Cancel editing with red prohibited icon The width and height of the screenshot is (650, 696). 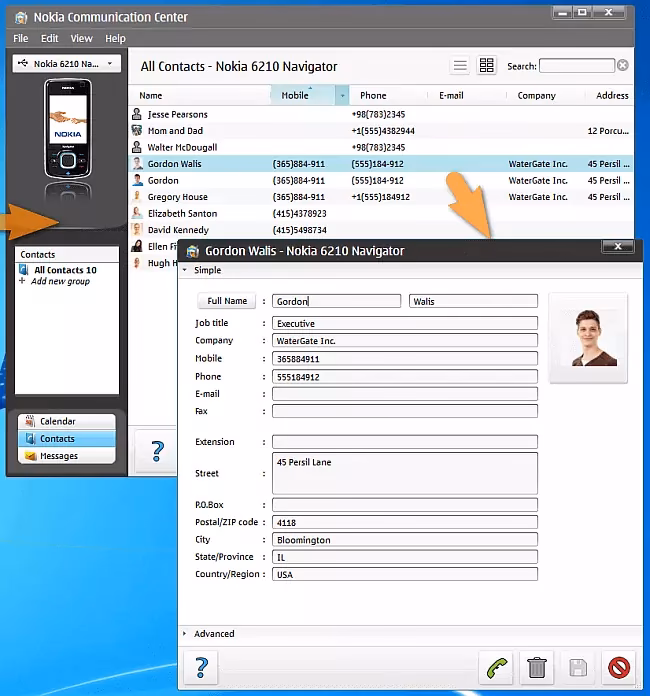pyautogui.click(x=618, y=668)
